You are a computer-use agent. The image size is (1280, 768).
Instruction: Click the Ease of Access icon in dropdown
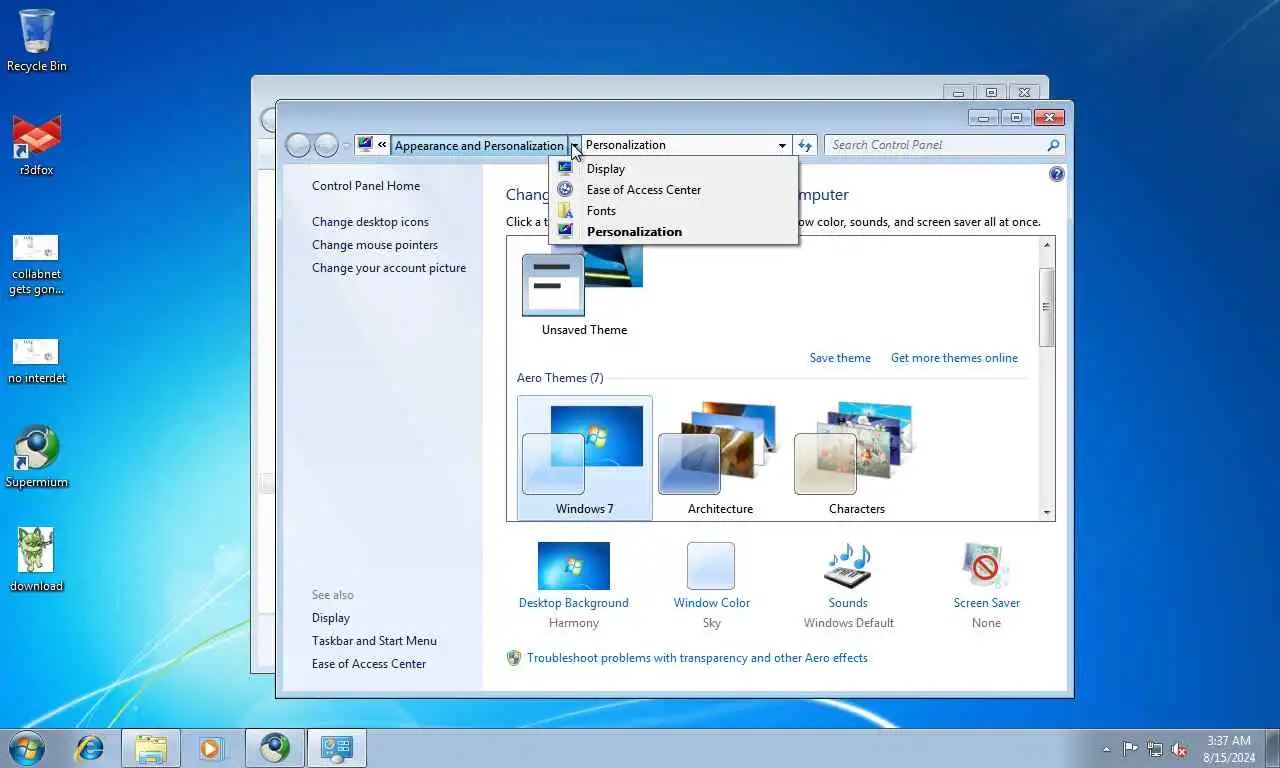point(565,189)
